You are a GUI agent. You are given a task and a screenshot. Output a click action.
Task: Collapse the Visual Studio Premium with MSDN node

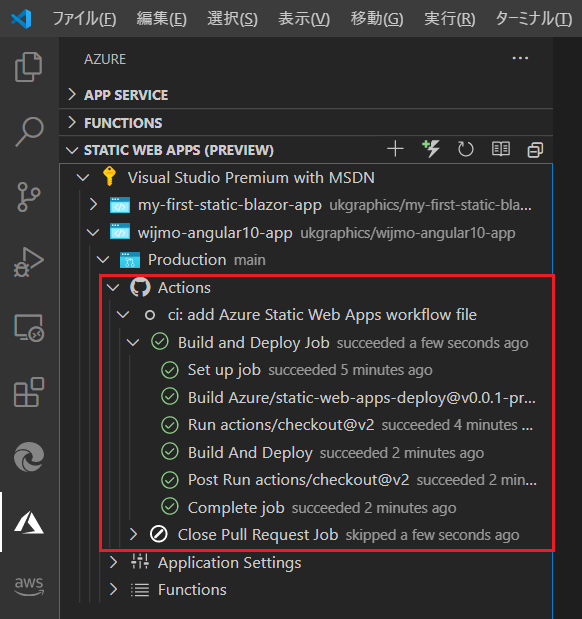coord(83,178)
